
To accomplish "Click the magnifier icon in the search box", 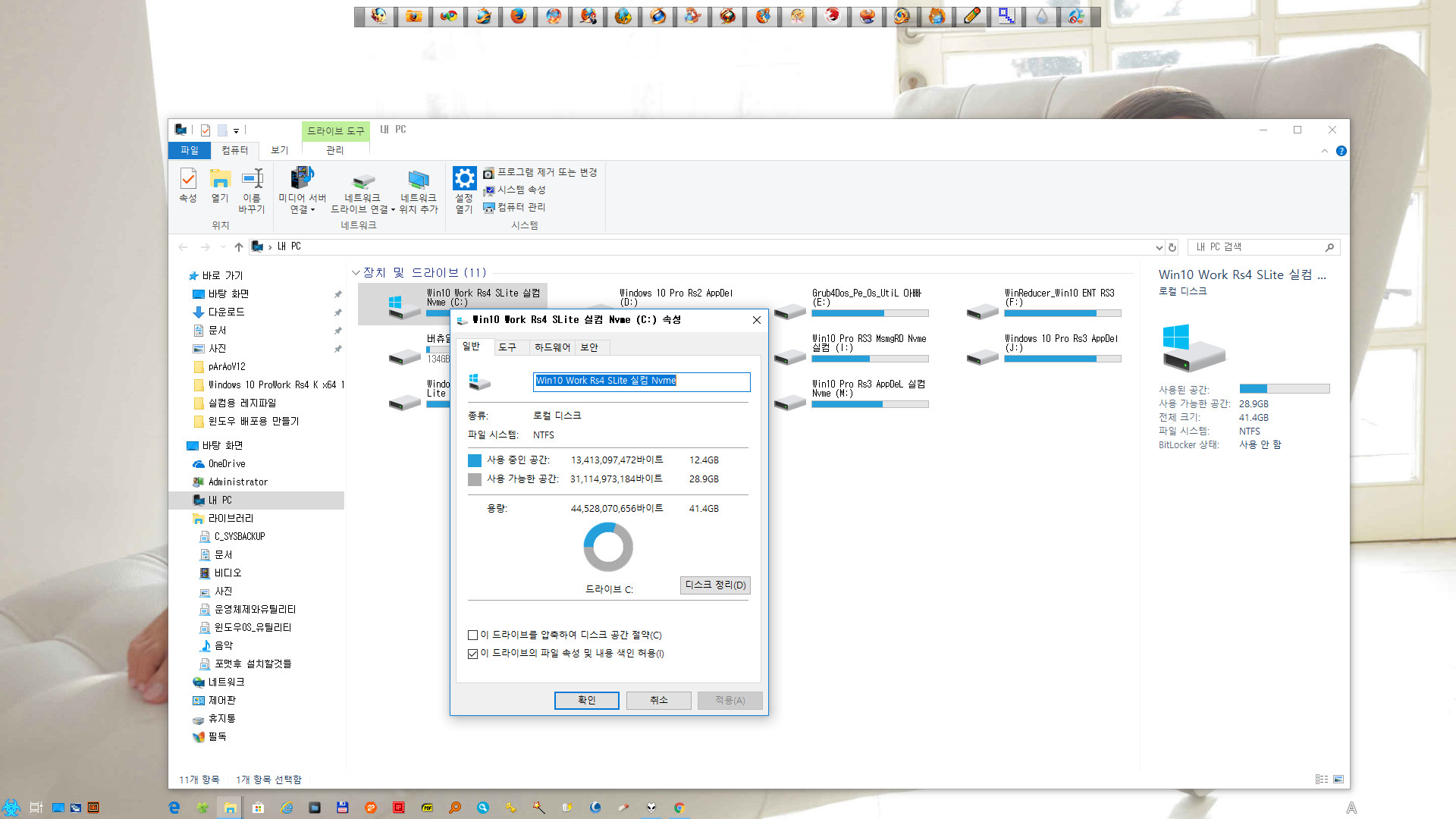I will 1329,247.
